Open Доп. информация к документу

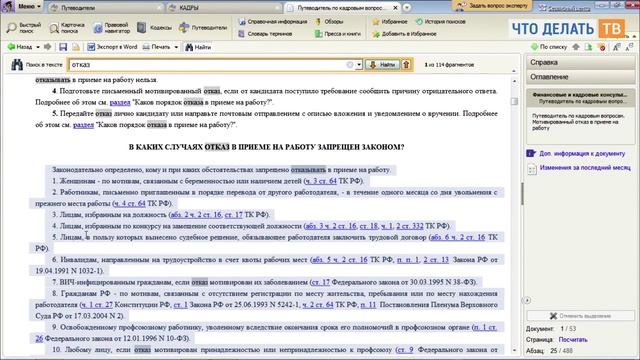point(576,153)
